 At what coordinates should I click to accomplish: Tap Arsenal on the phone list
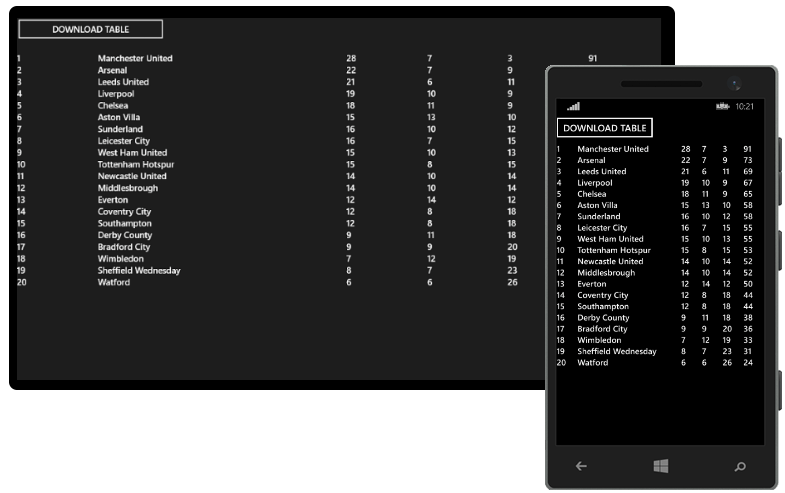[x=591, y=160]
